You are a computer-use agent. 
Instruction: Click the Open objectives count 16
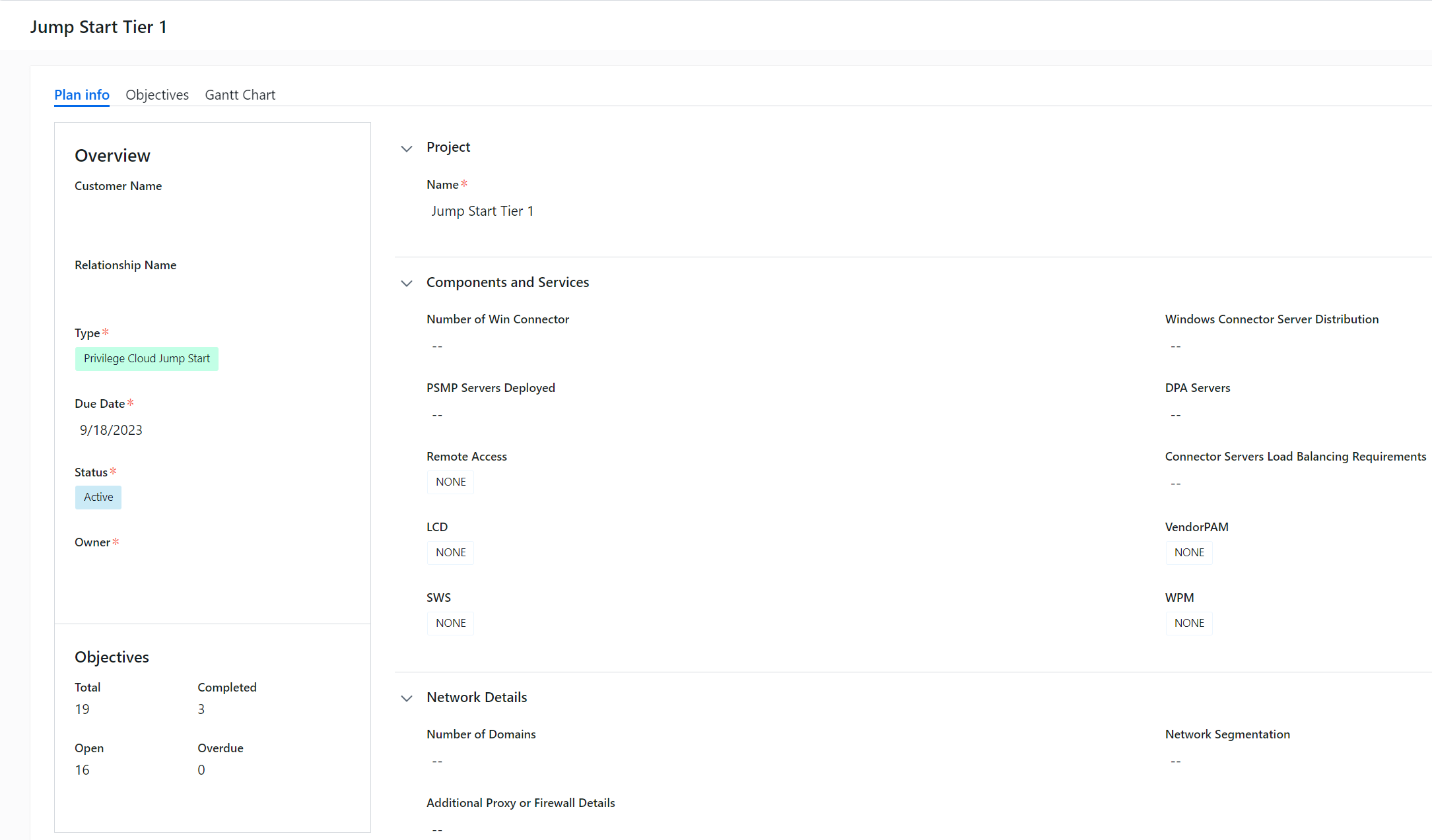pyautogui.click(x=82, y=769)
